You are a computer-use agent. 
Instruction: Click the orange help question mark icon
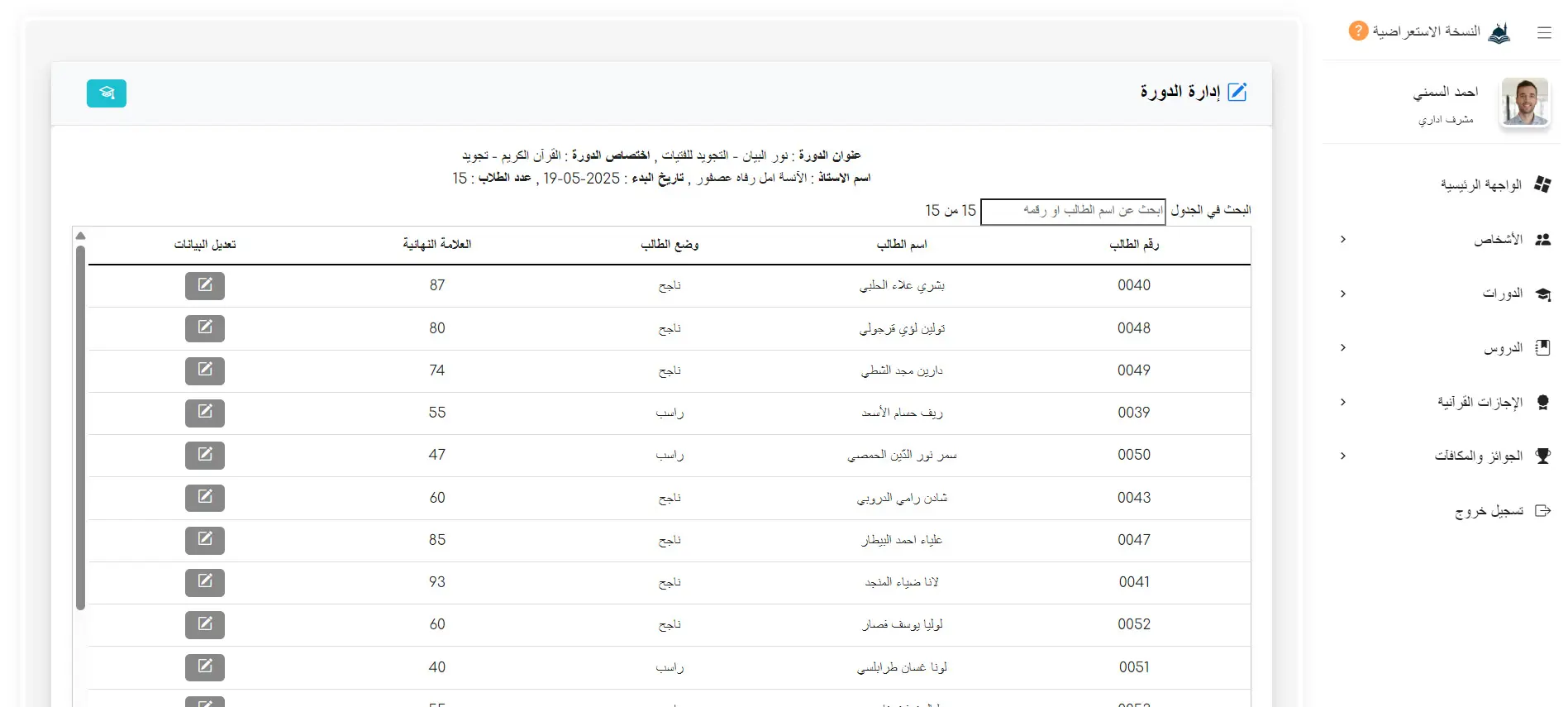coord(1357,31)
